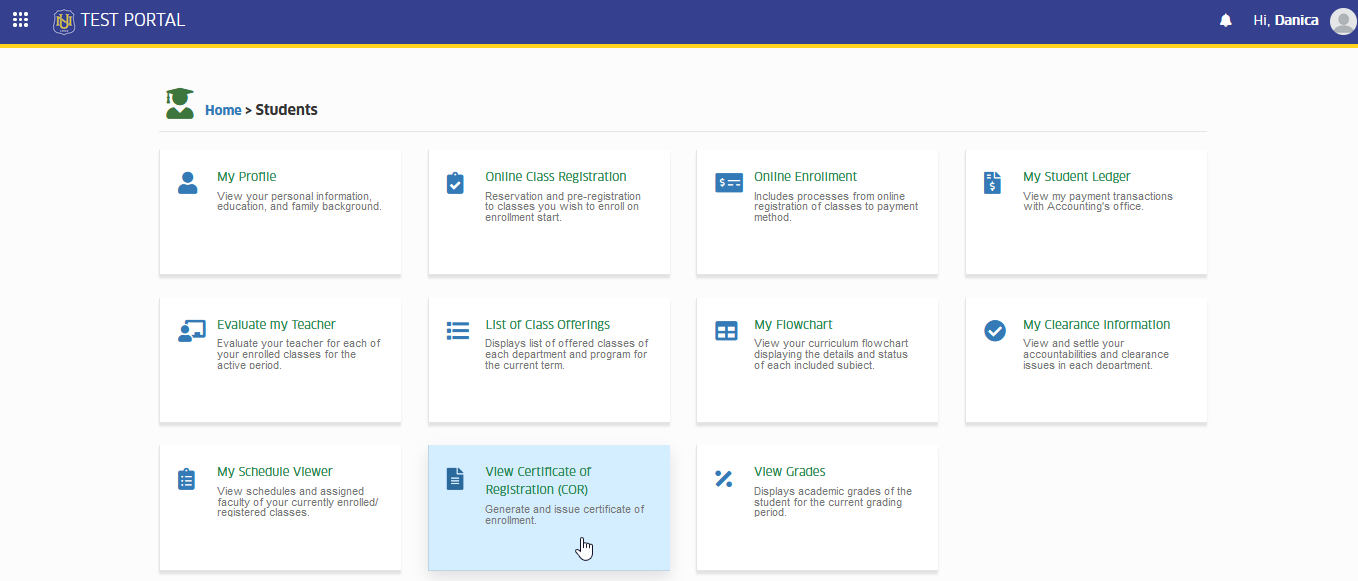Screen dimensions: 1358x581
Task: Click the List of Class Offerings list icon
Action: pyautogui.click(x=458, y=331)
